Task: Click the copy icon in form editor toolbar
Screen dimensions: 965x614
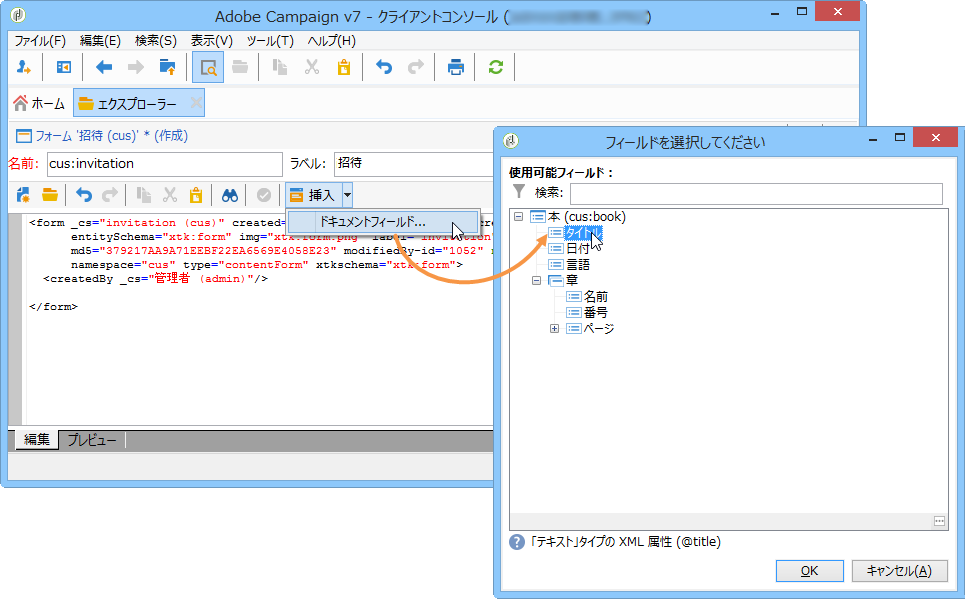Action: (143, 196)
